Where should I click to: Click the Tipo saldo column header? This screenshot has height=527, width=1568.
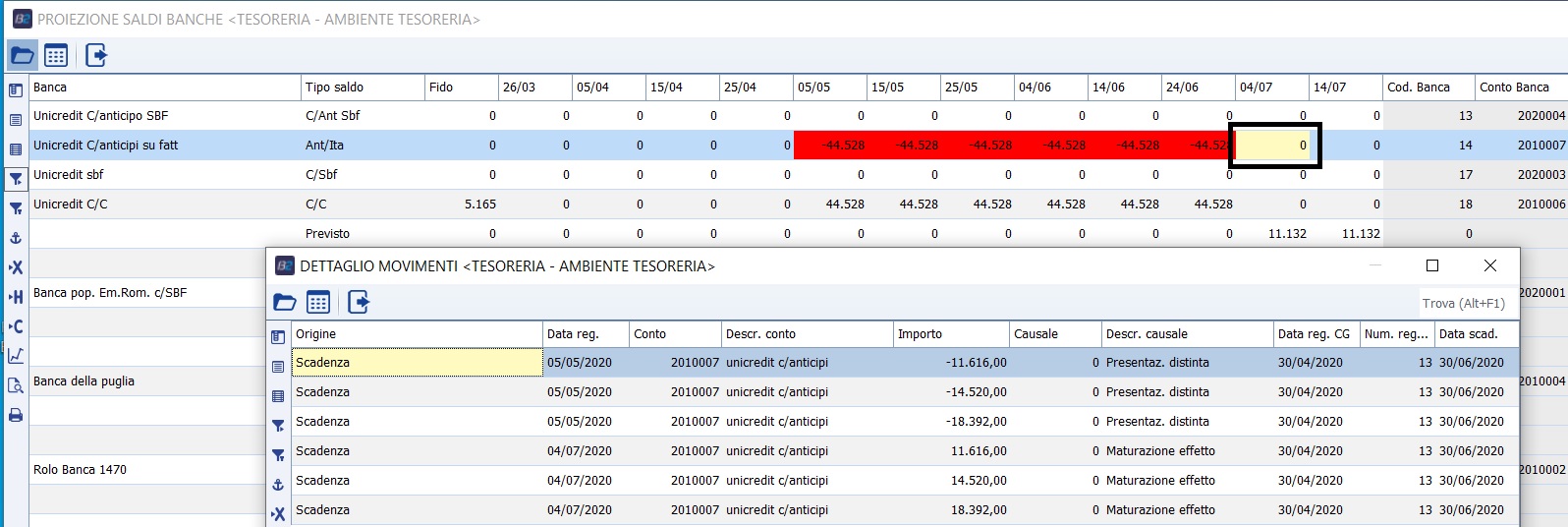click(362, 88)
